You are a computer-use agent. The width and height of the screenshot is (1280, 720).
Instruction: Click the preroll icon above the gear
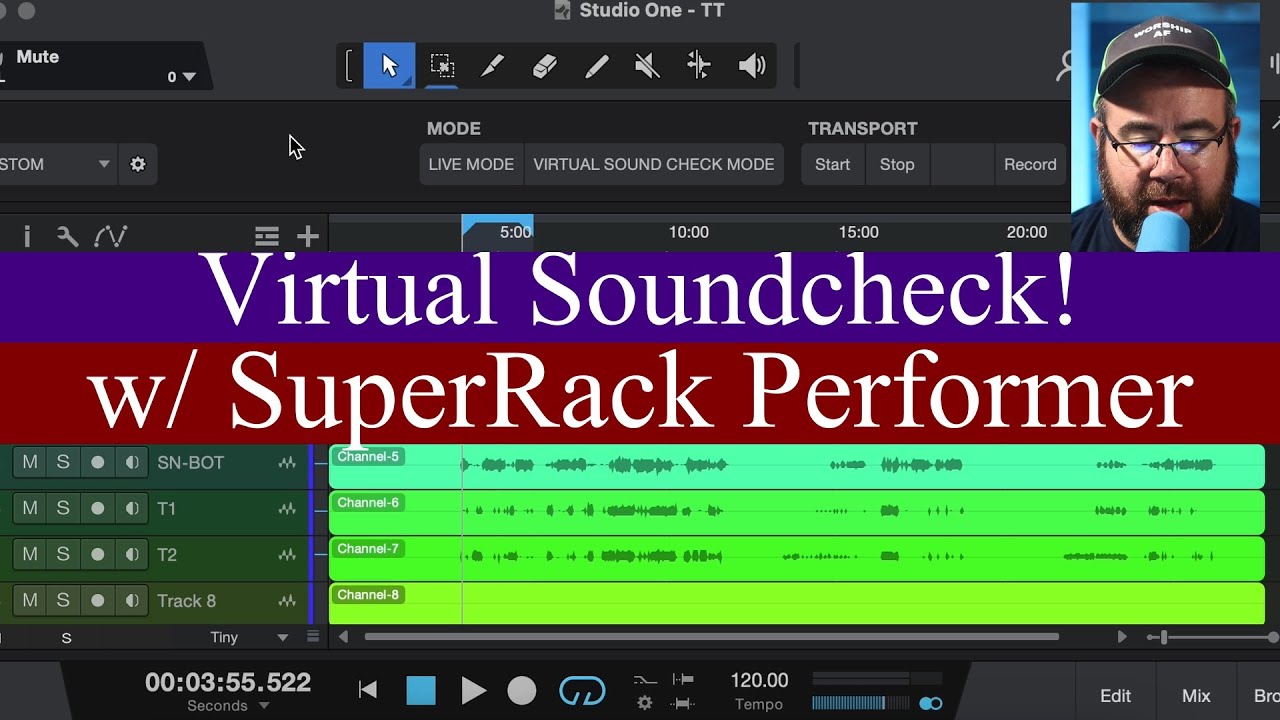coord(645,680)
